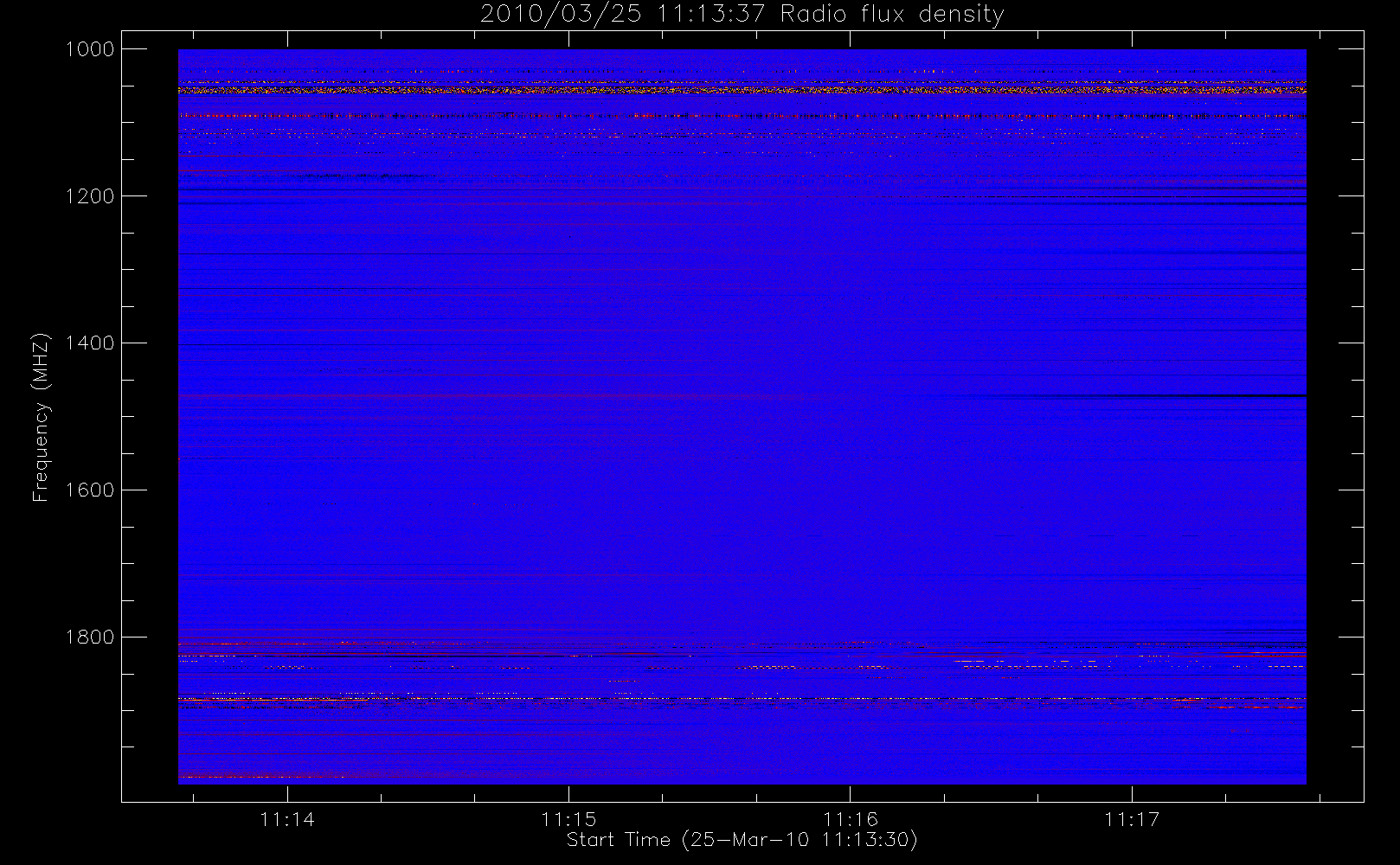
Task: Click the 11:14 time tick label
Action: 287,819
